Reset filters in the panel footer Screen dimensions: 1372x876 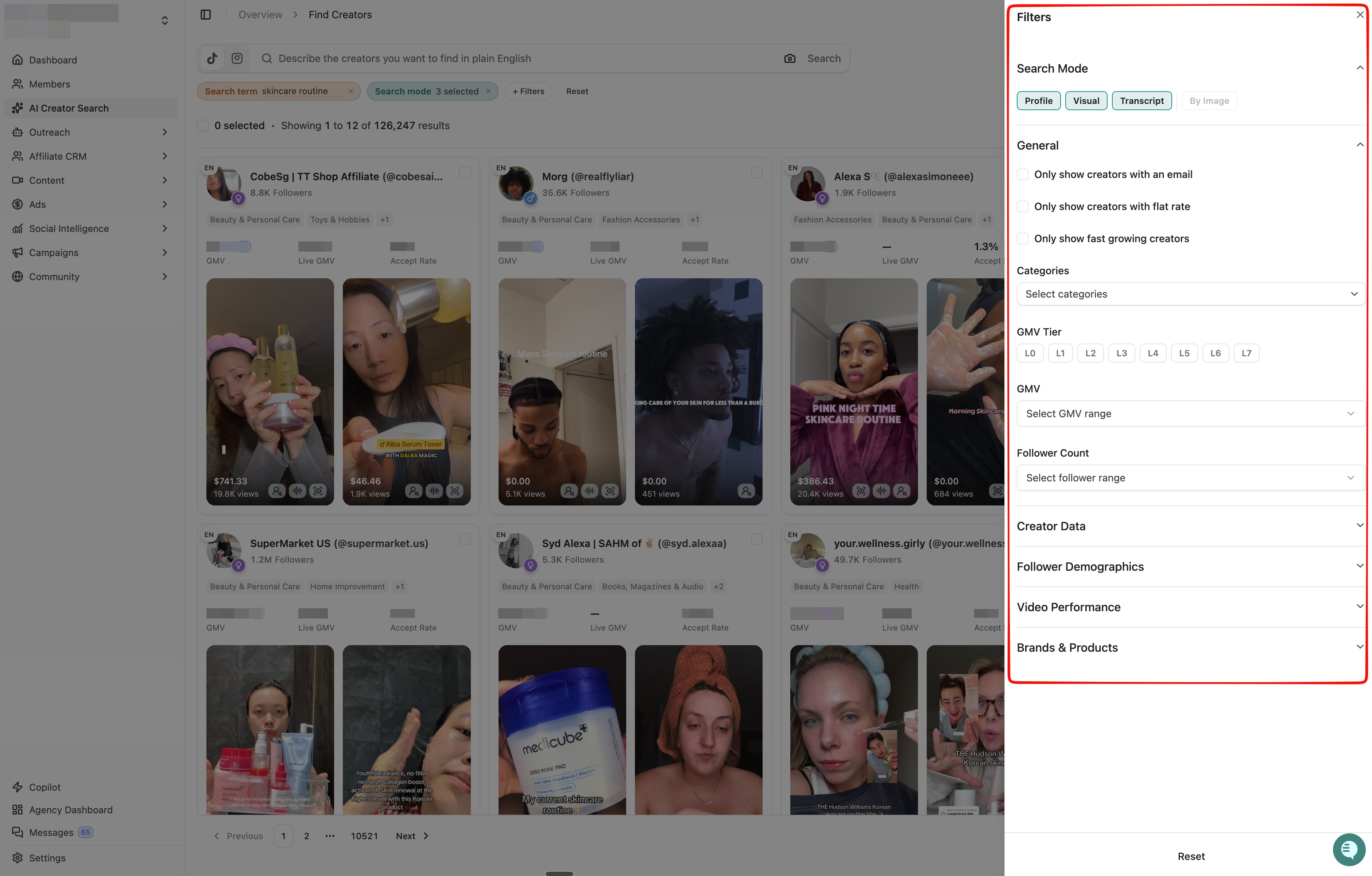[1191, 856]
